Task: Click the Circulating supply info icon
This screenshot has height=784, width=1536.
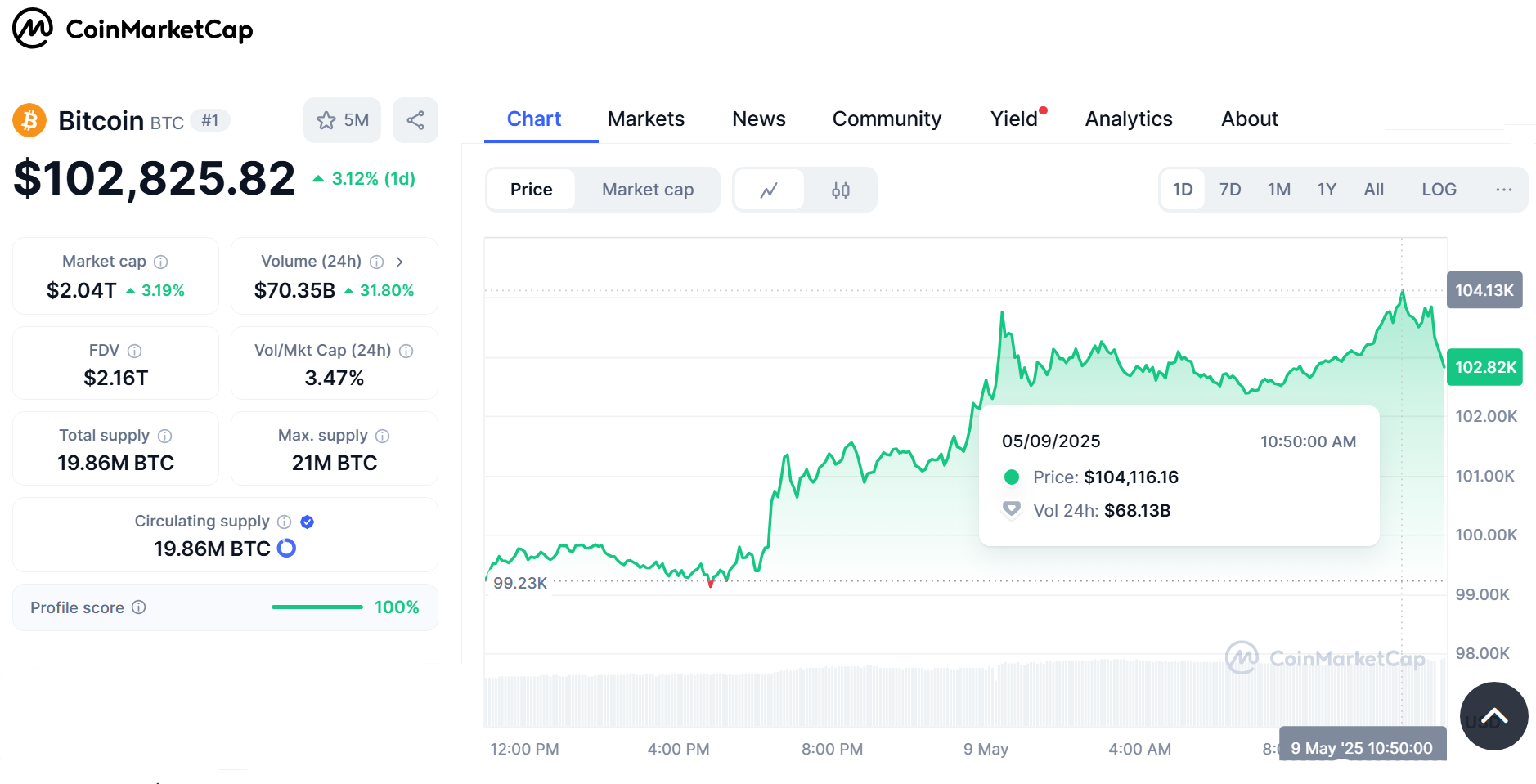Action: pos(284,522)
